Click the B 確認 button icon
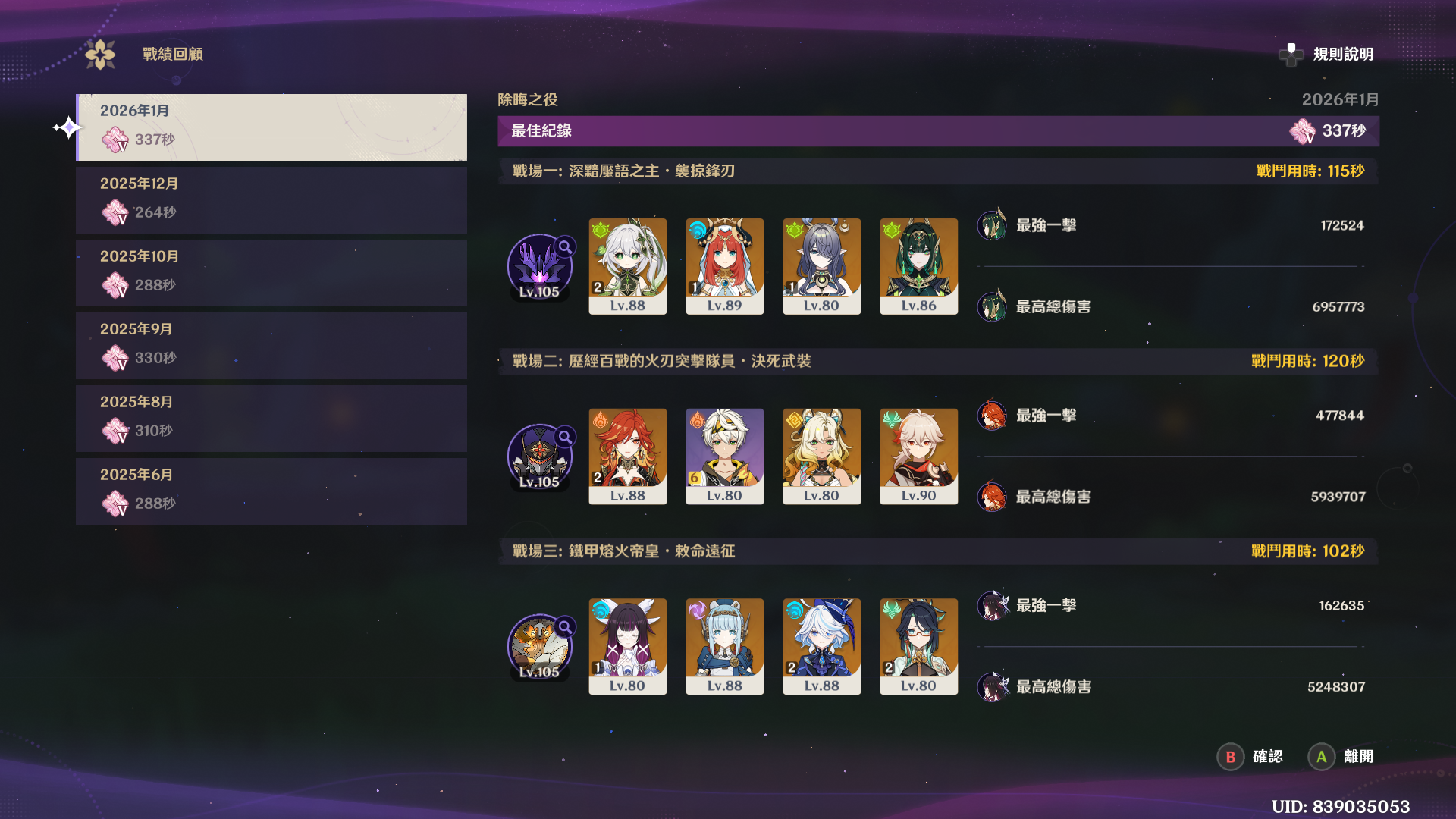1456x819 pixels. (x=1230, y=757)
